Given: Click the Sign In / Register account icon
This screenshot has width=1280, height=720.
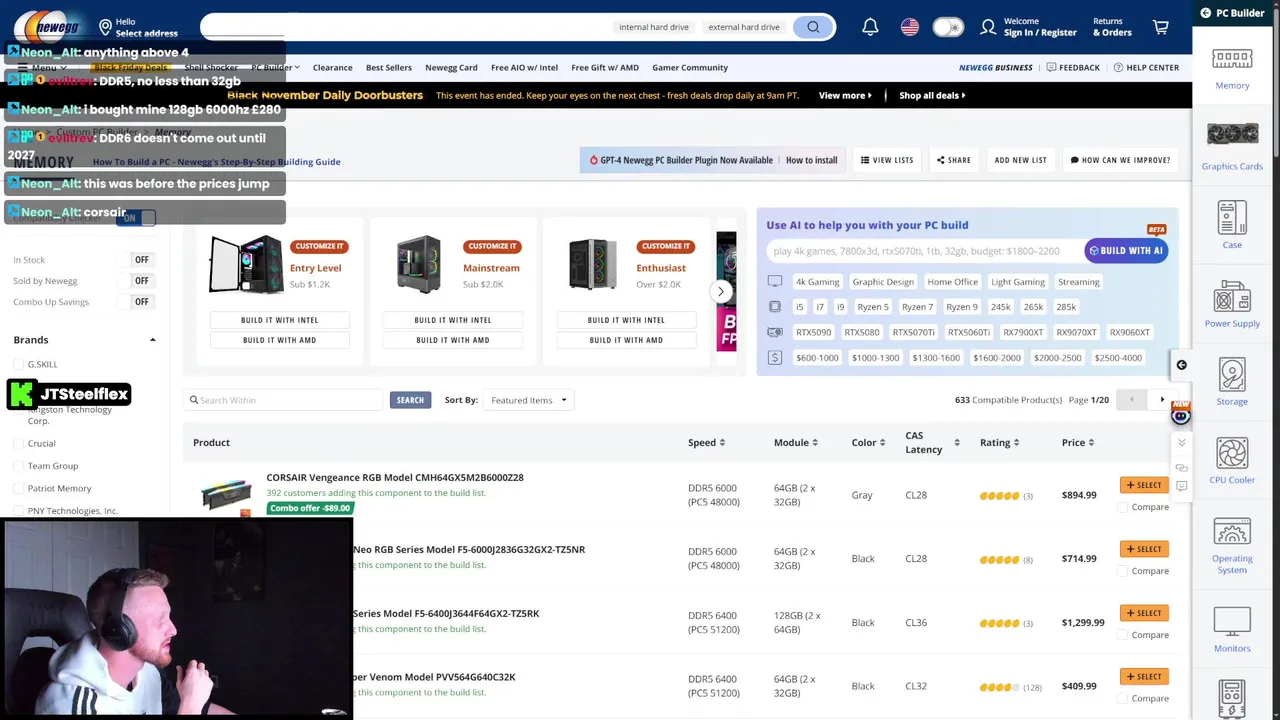Looking at the screenshot, I should click(x=988, y=27).
